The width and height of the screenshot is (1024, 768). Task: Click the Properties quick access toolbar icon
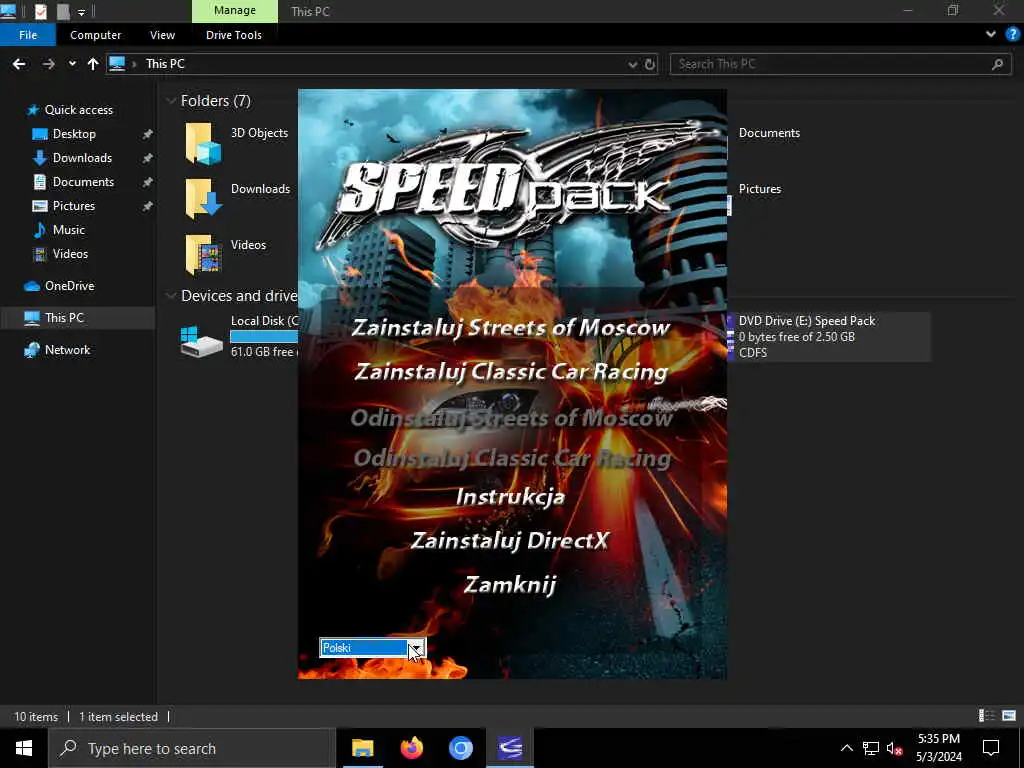click(40, 11)
